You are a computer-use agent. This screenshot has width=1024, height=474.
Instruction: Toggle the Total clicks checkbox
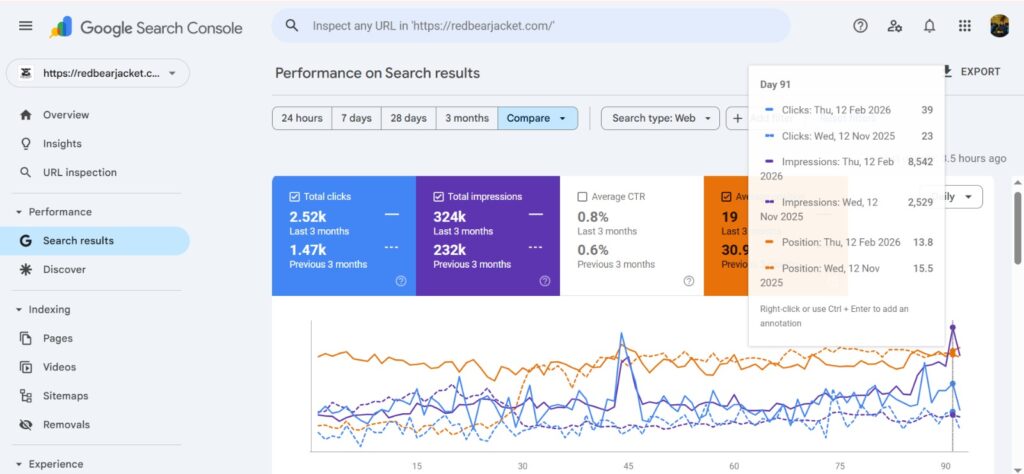click(295, 197)
